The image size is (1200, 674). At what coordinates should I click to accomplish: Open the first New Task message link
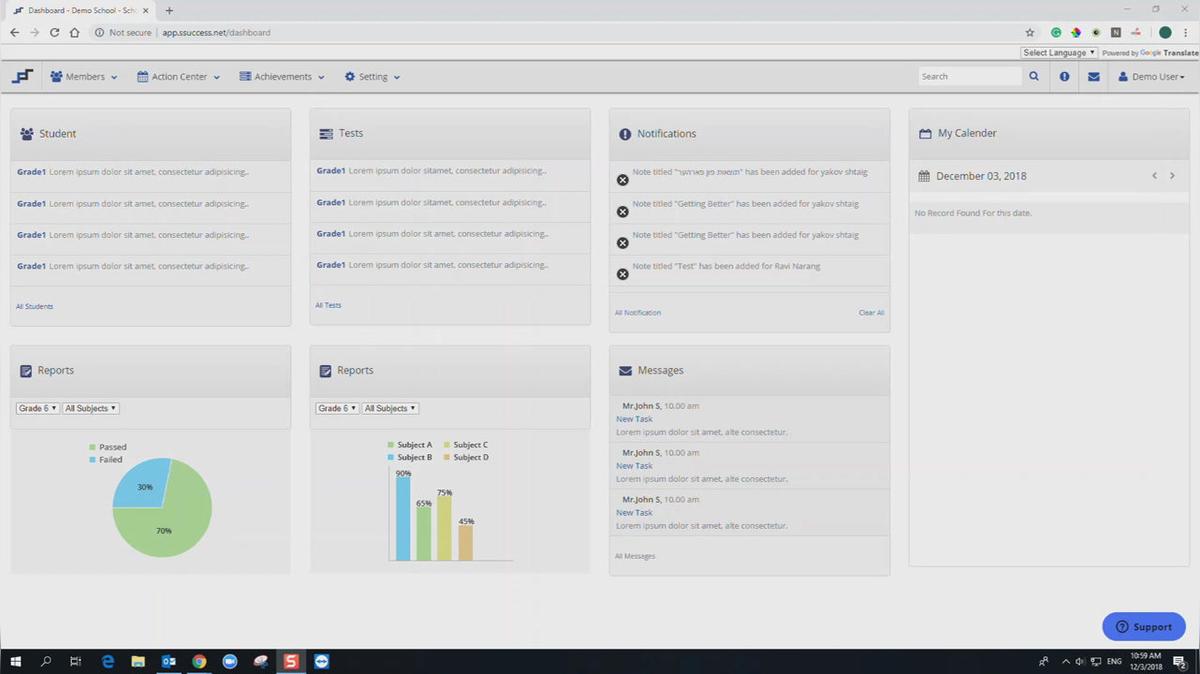[x=634, y=419]
